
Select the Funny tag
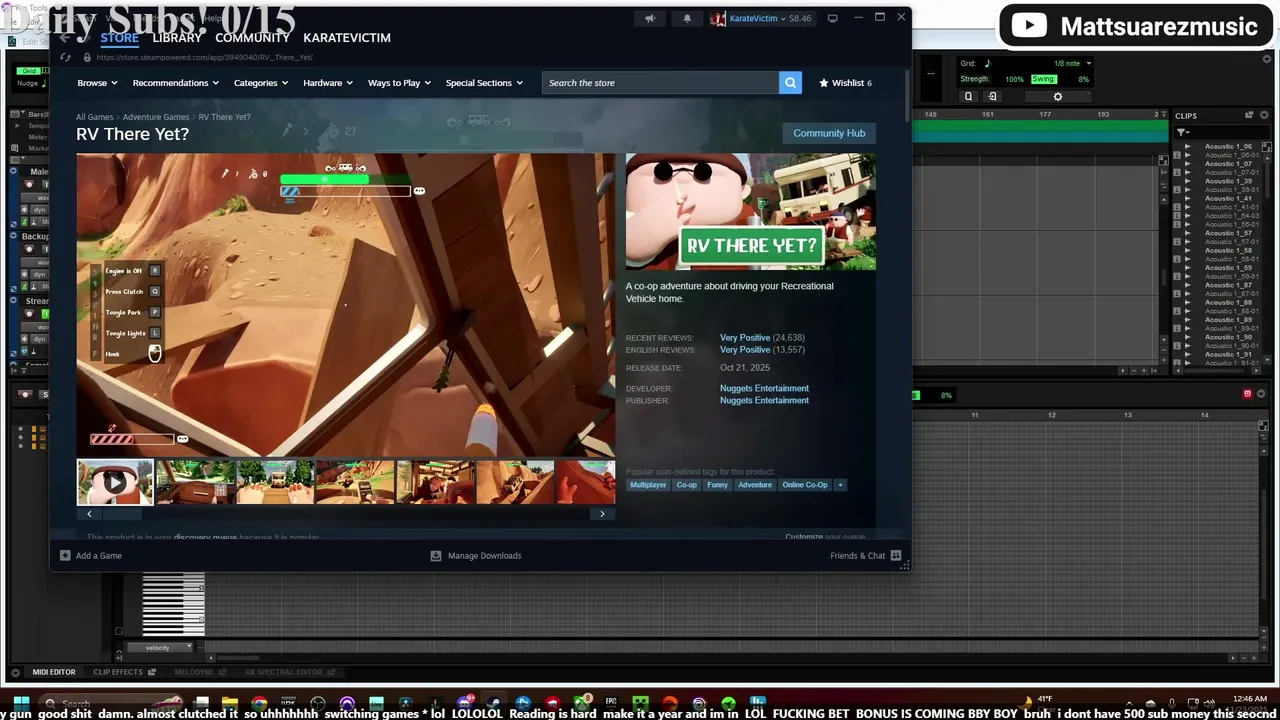pos(717,485)
